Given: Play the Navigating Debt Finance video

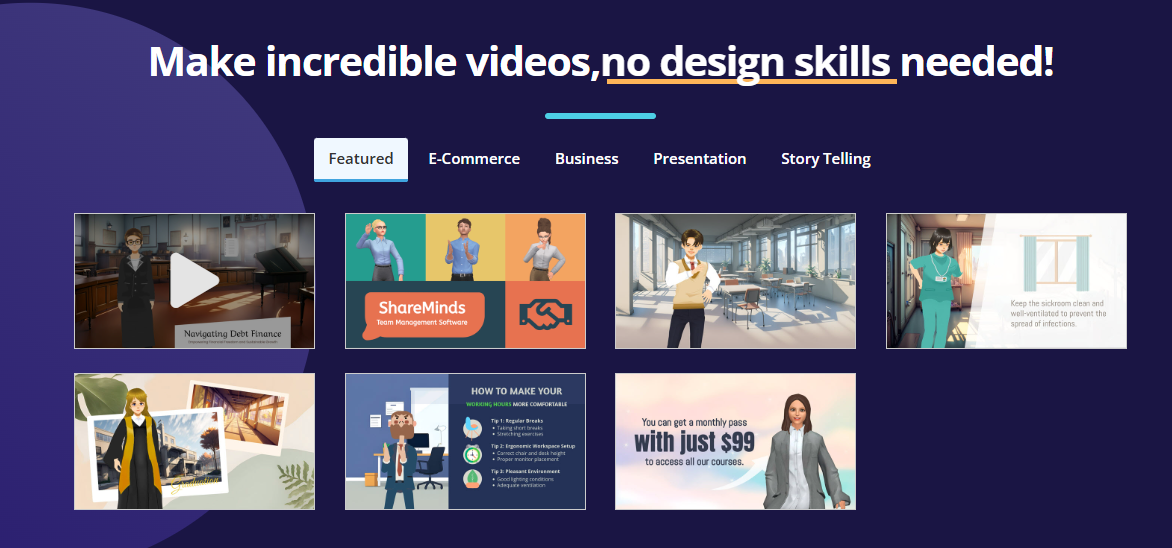Looking at the screenshot, I should pos(194,280).
